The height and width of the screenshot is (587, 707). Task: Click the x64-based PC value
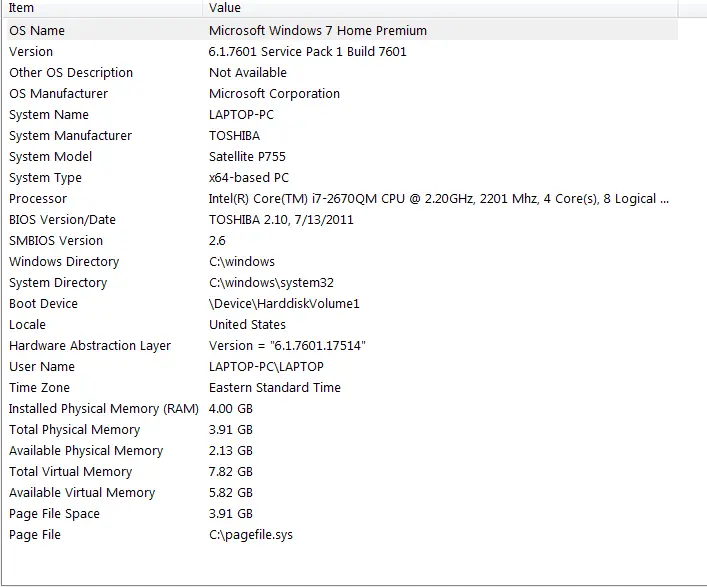249,178
